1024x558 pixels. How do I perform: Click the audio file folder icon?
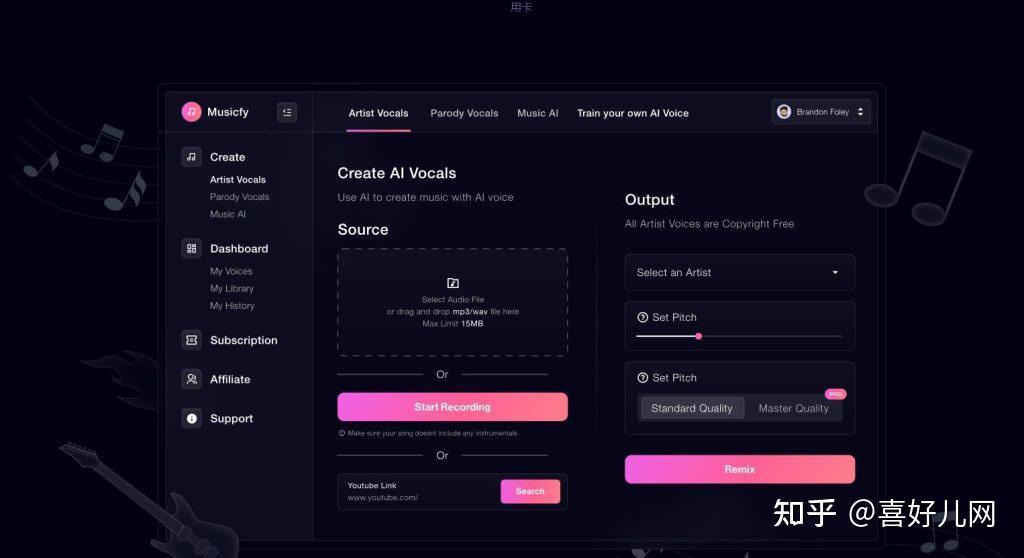[x=453, y=283]
